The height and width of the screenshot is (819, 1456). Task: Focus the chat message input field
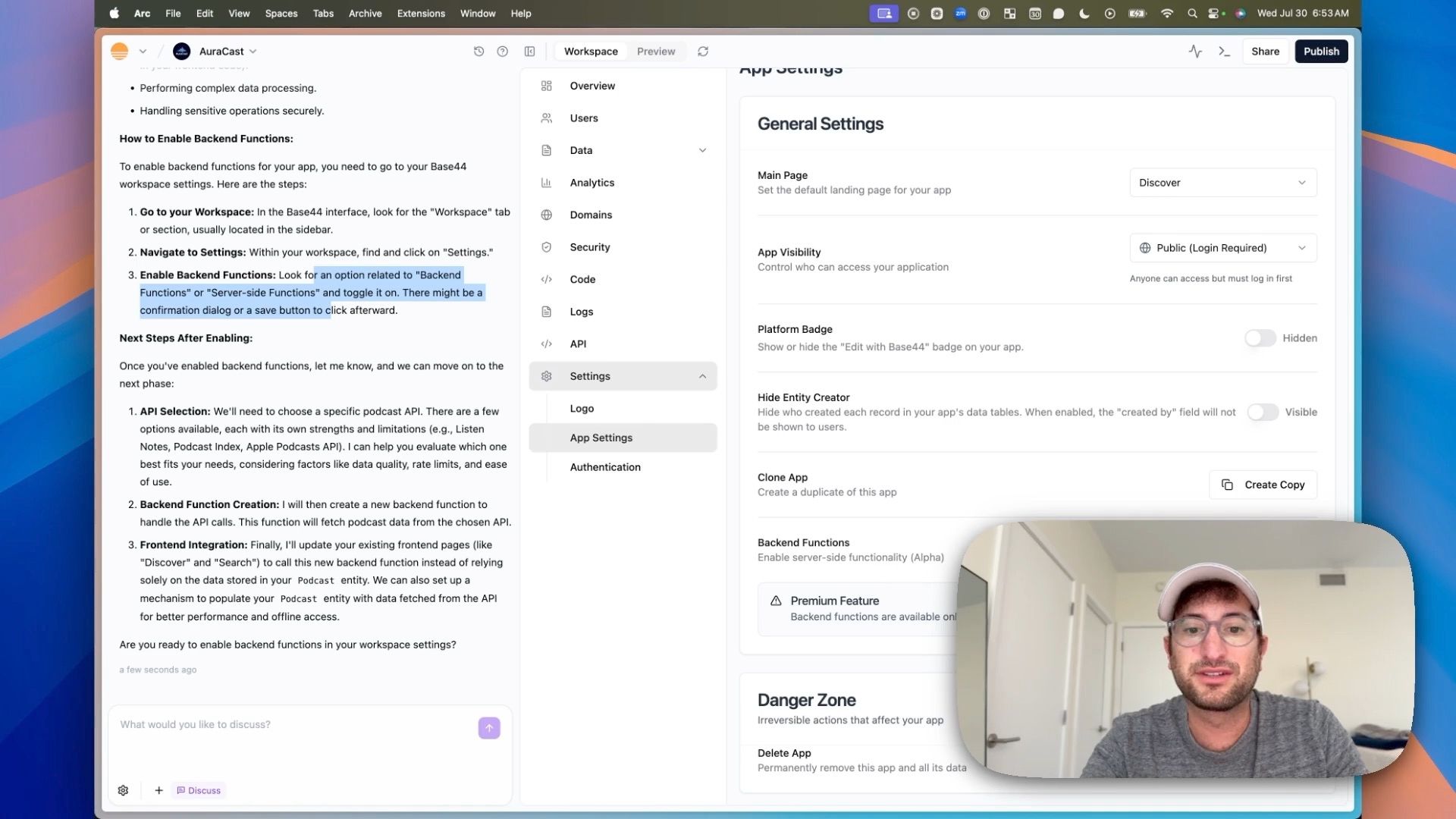(x=296, y=736)
